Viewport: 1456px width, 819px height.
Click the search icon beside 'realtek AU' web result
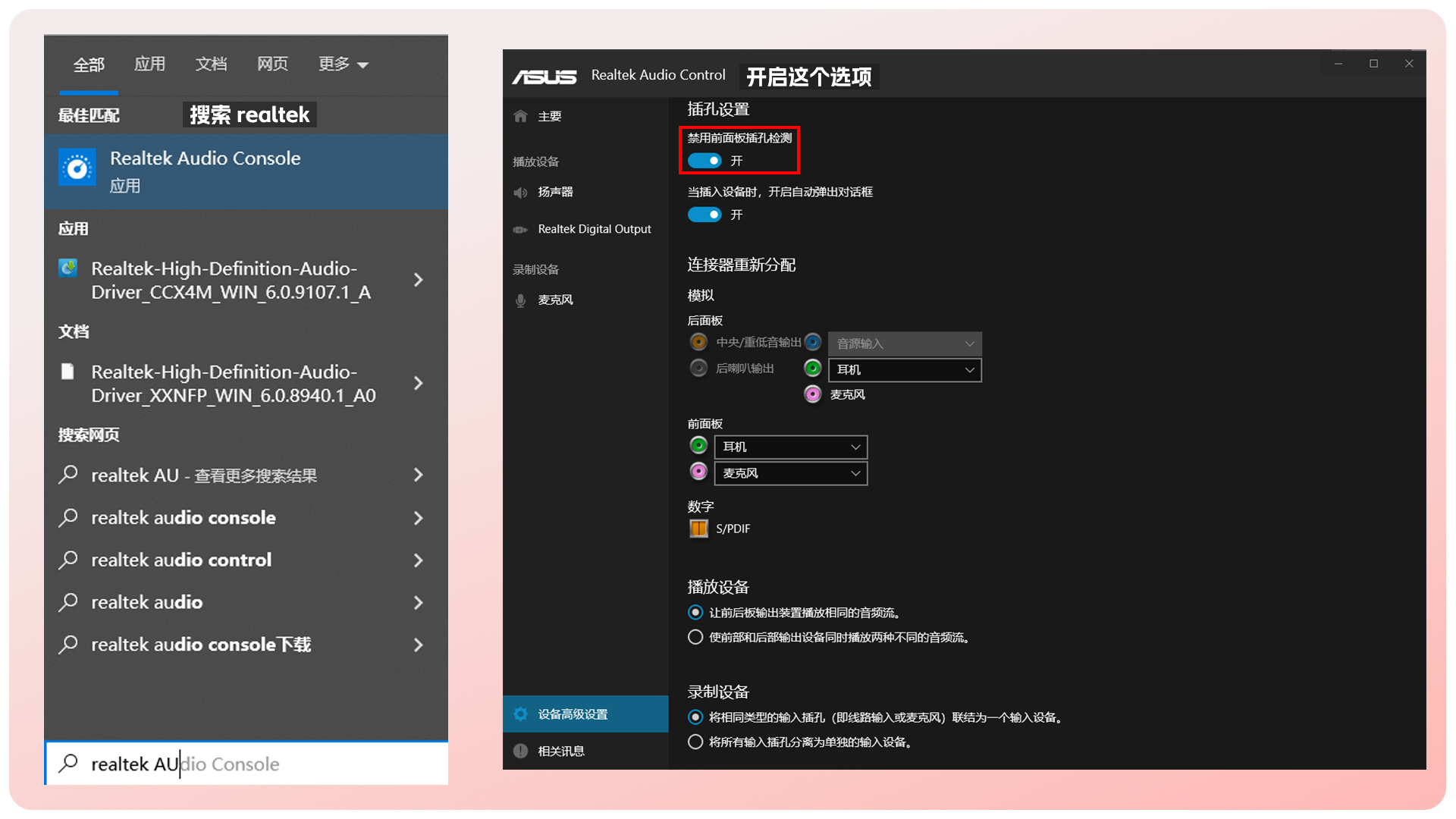[x=68, y=475]
